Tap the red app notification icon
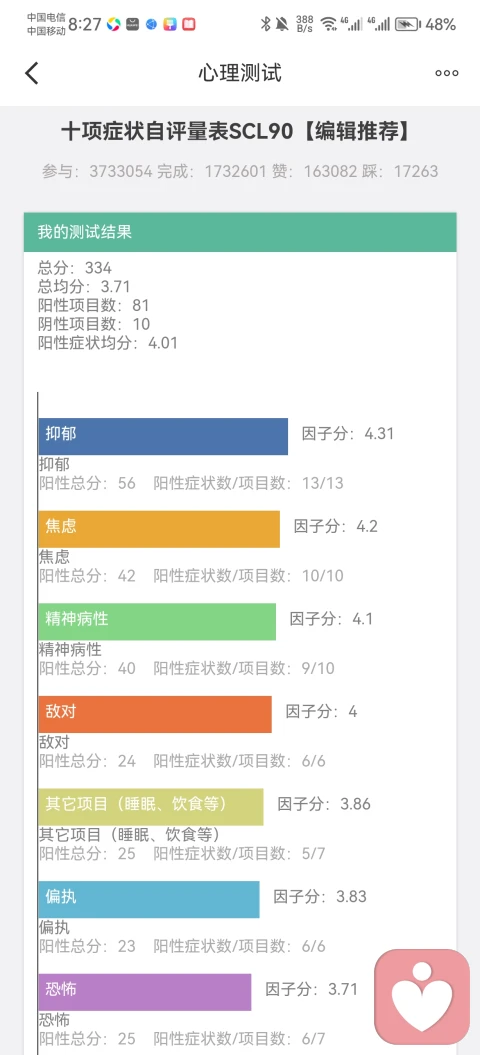 189,25
